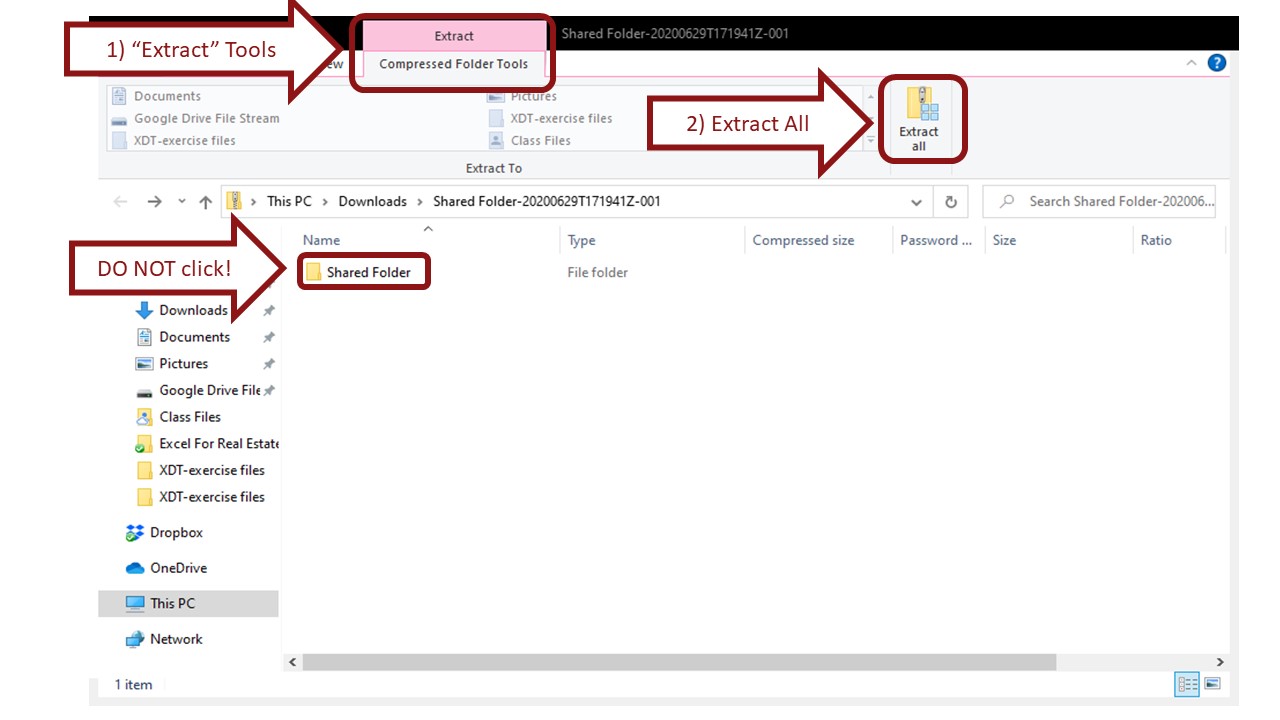Screen dimensions: 1280x720
Task: Go forward with the arrow button
Action: pyautogui.click(x=154, y=201)
